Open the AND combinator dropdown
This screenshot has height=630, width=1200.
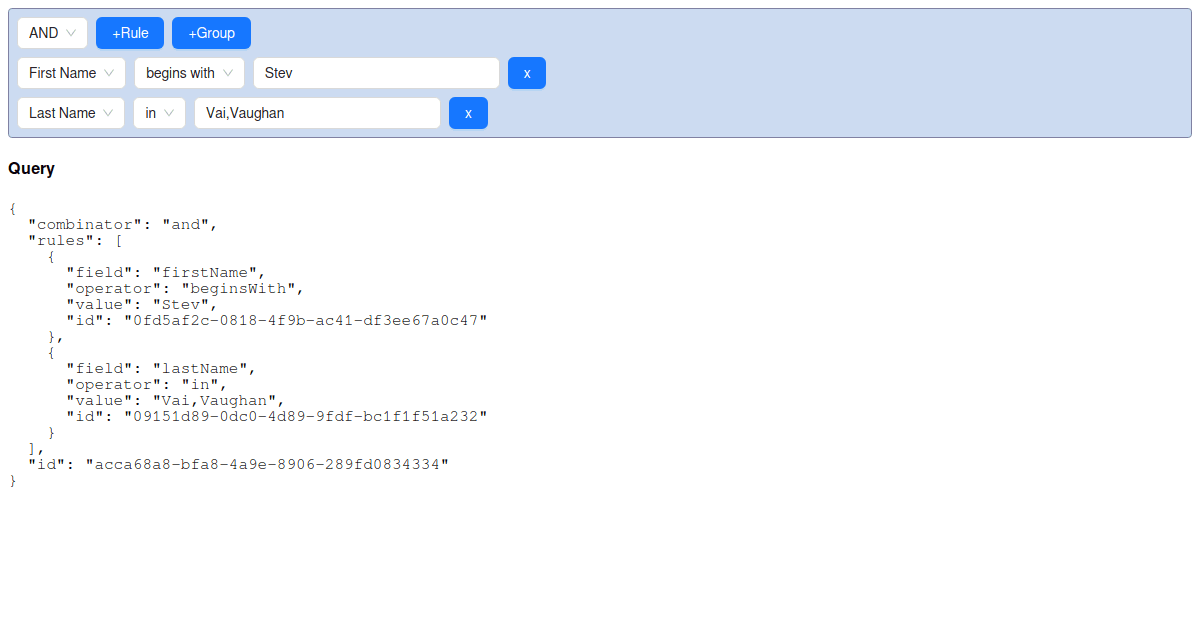(x=50, y=32)
